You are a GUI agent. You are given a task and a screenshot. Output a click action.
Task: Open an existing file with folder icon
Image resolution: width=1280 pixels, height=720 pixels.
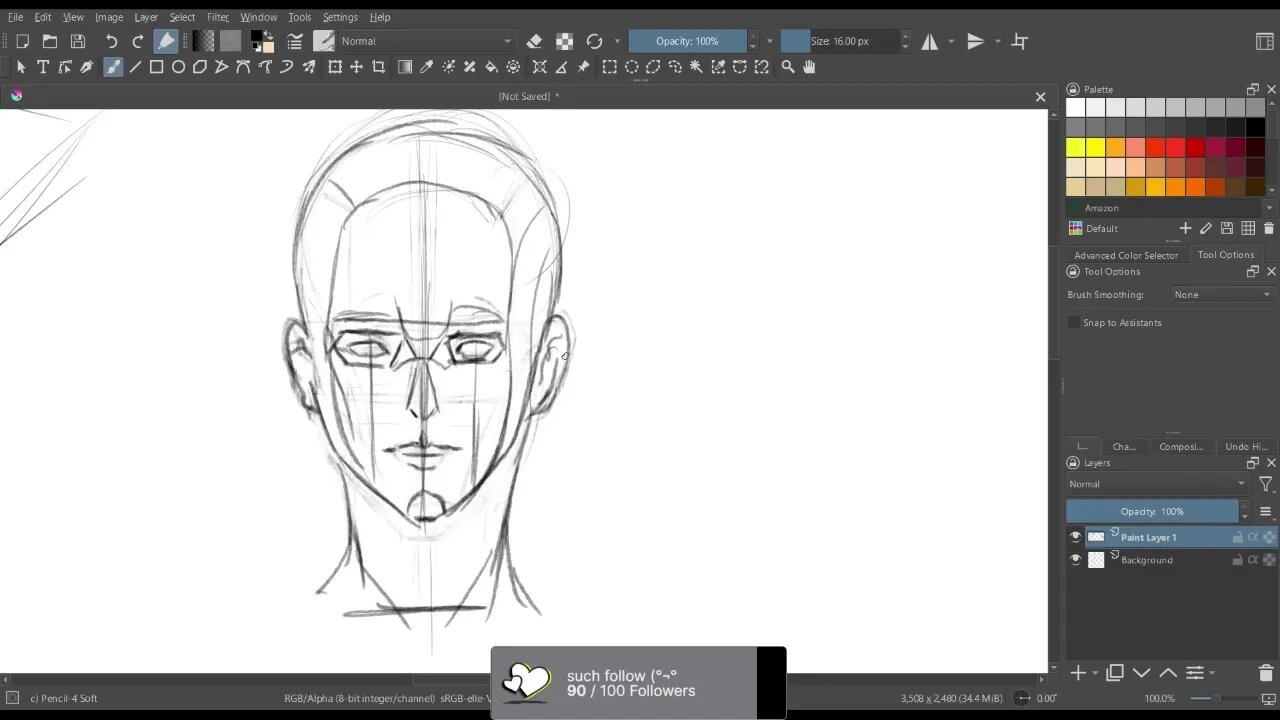tap(49, 41)
